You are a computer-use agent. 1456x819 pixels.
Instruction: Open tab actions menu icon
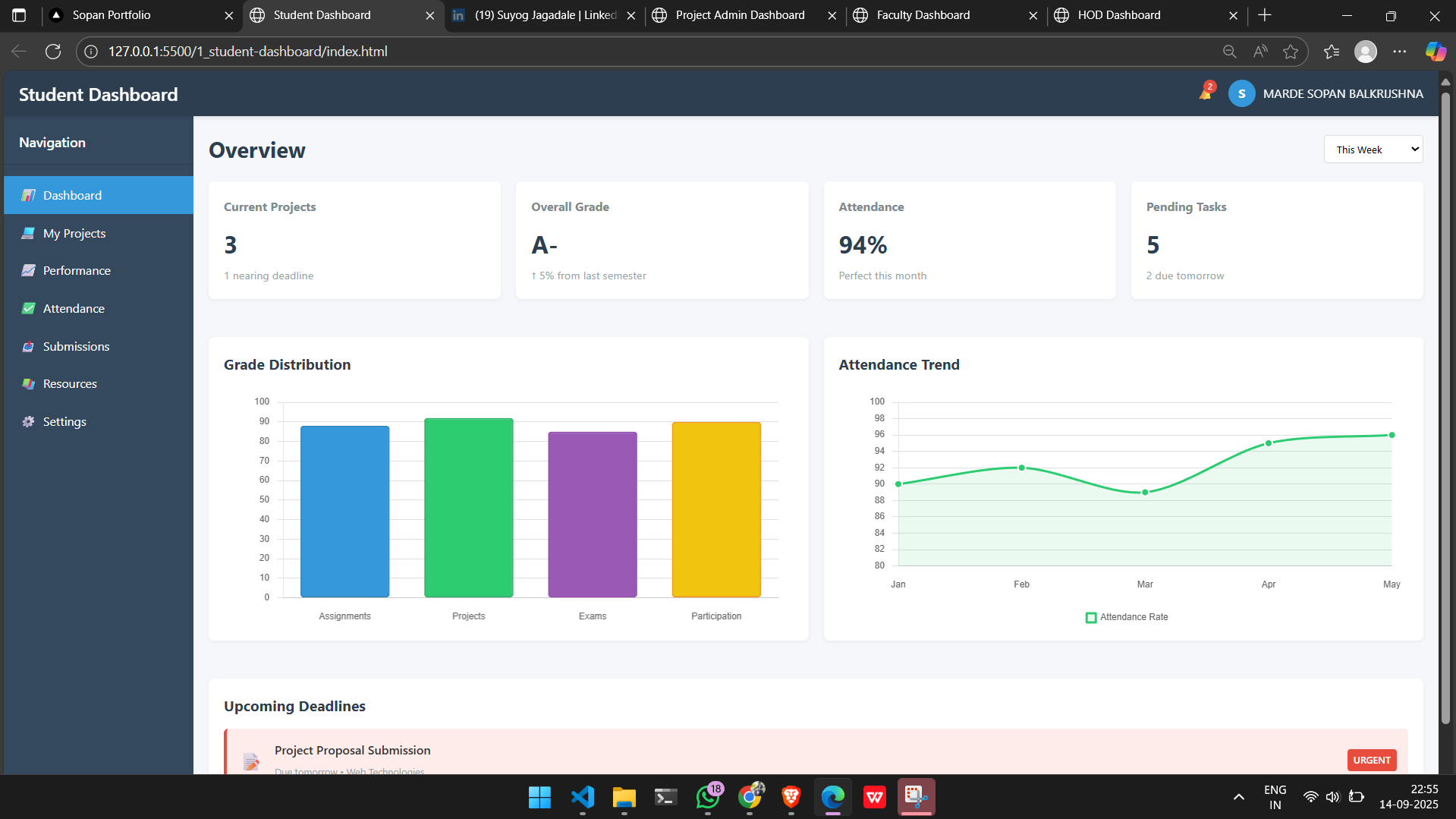point(19,15)
